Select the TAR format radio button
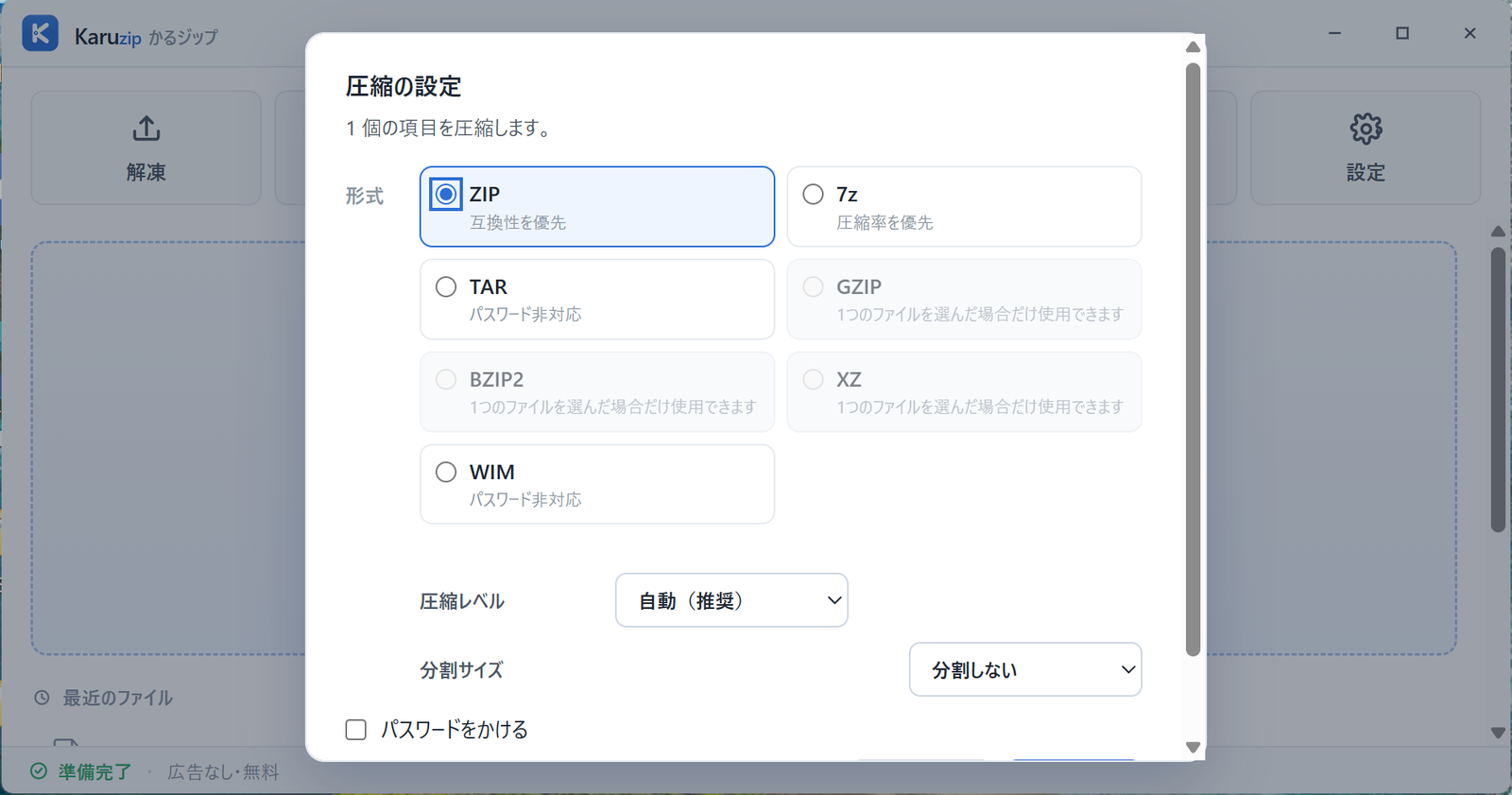This screenshot has width=1512, height=795. (x=445, y=286)
